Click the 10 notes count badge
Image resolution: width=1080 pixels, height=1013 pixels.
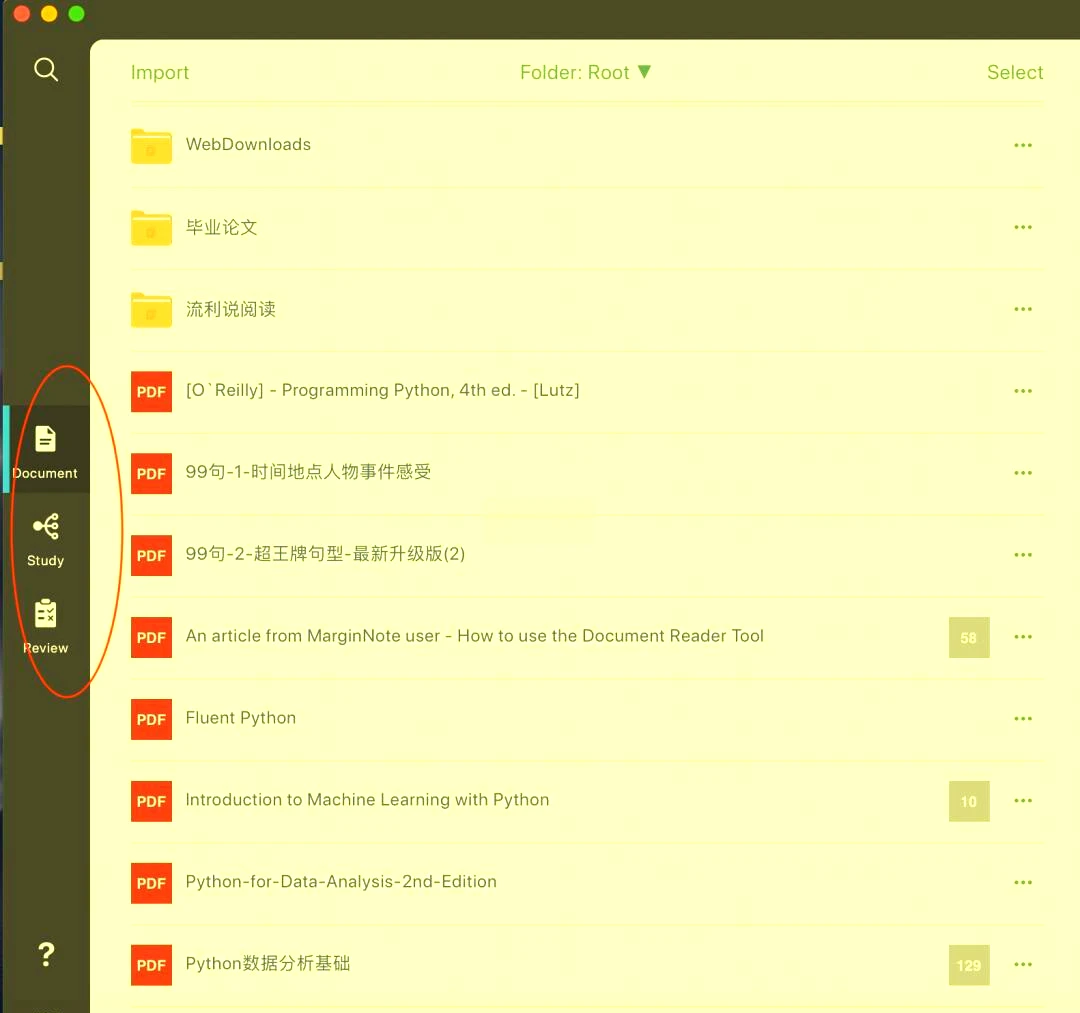pyautogui.click(x=968, y=802)
